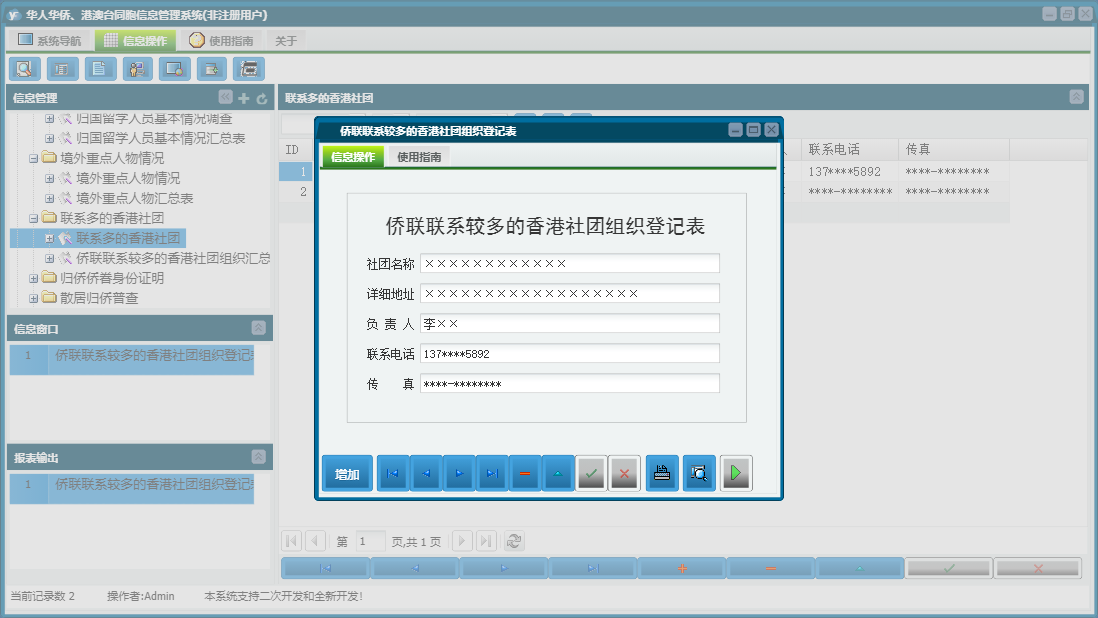The image size is (1098, 618).
Task: Click the grid cell 137****5892
Action: coord(850,171)
